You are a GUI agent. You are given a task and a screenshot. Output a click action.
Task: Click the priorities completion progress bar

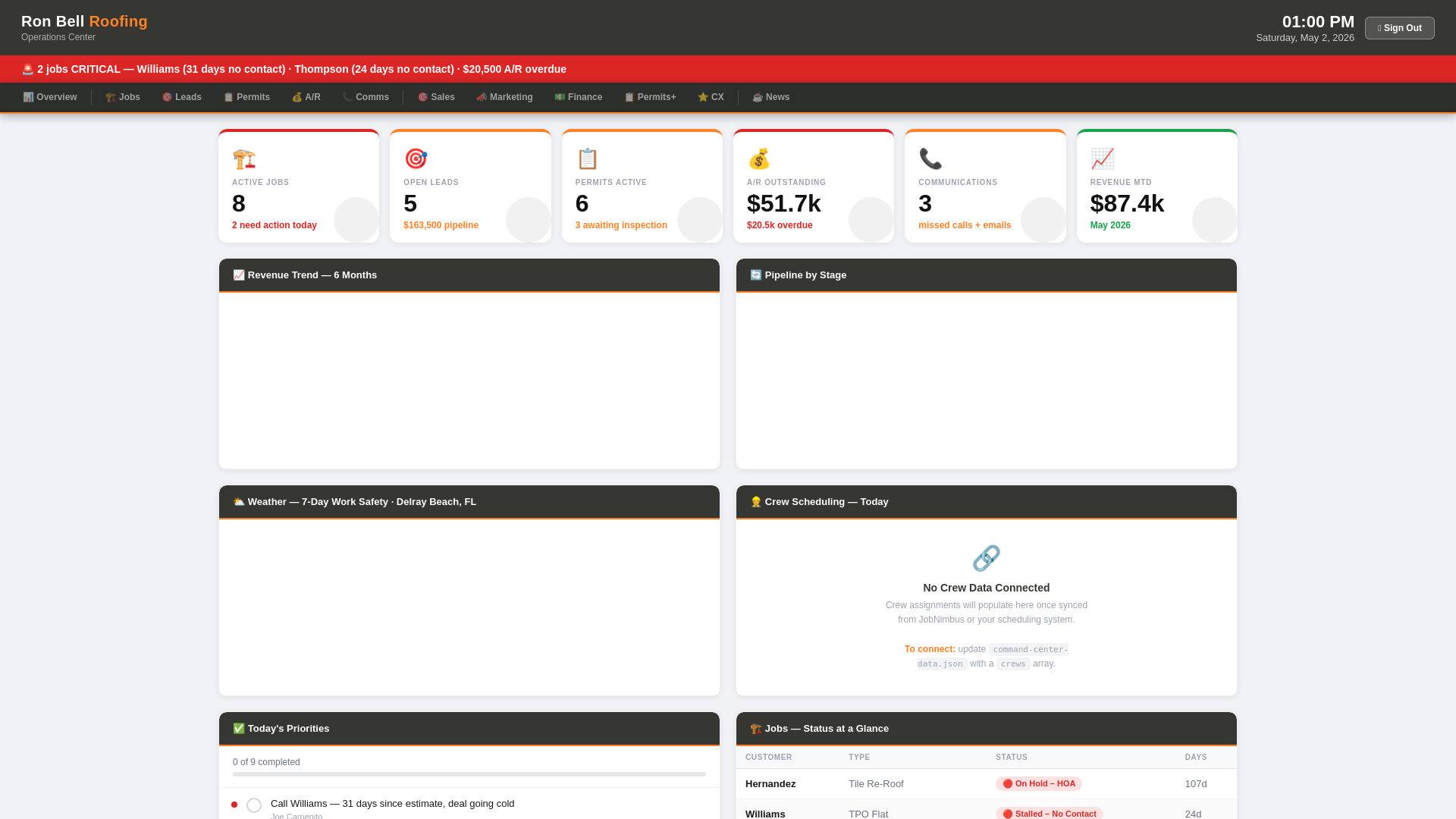pyautogui.click(x=469, y=774)
